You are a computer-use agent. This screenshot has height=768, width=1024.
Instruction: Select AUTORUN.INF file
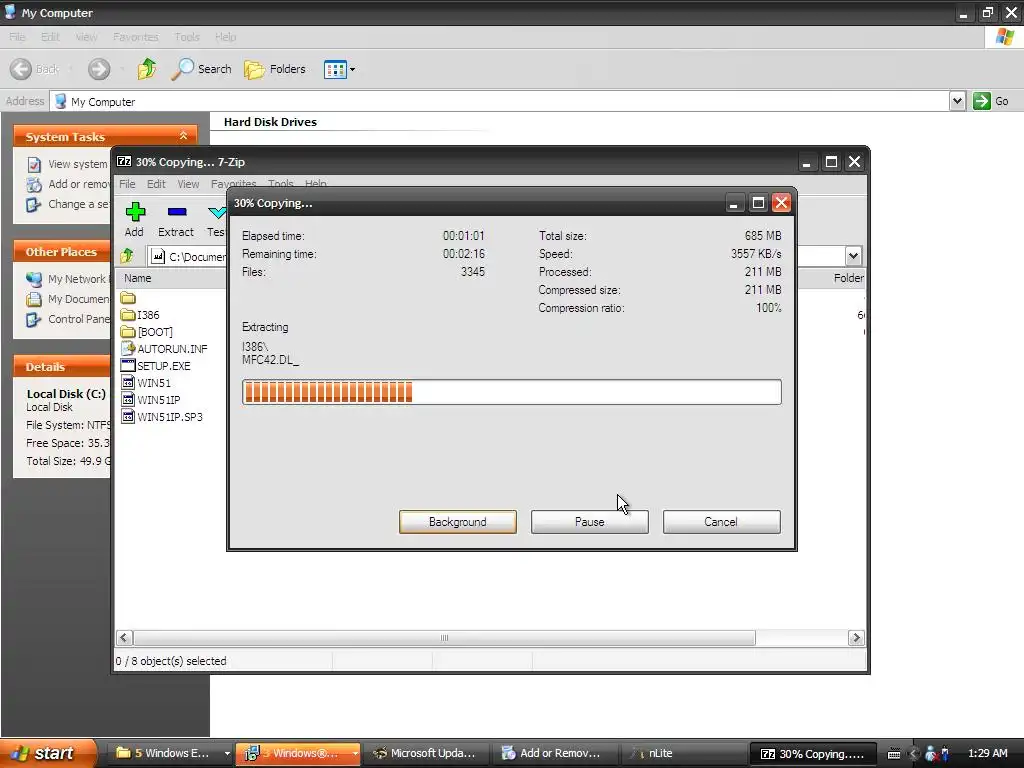tap(165, 349)
